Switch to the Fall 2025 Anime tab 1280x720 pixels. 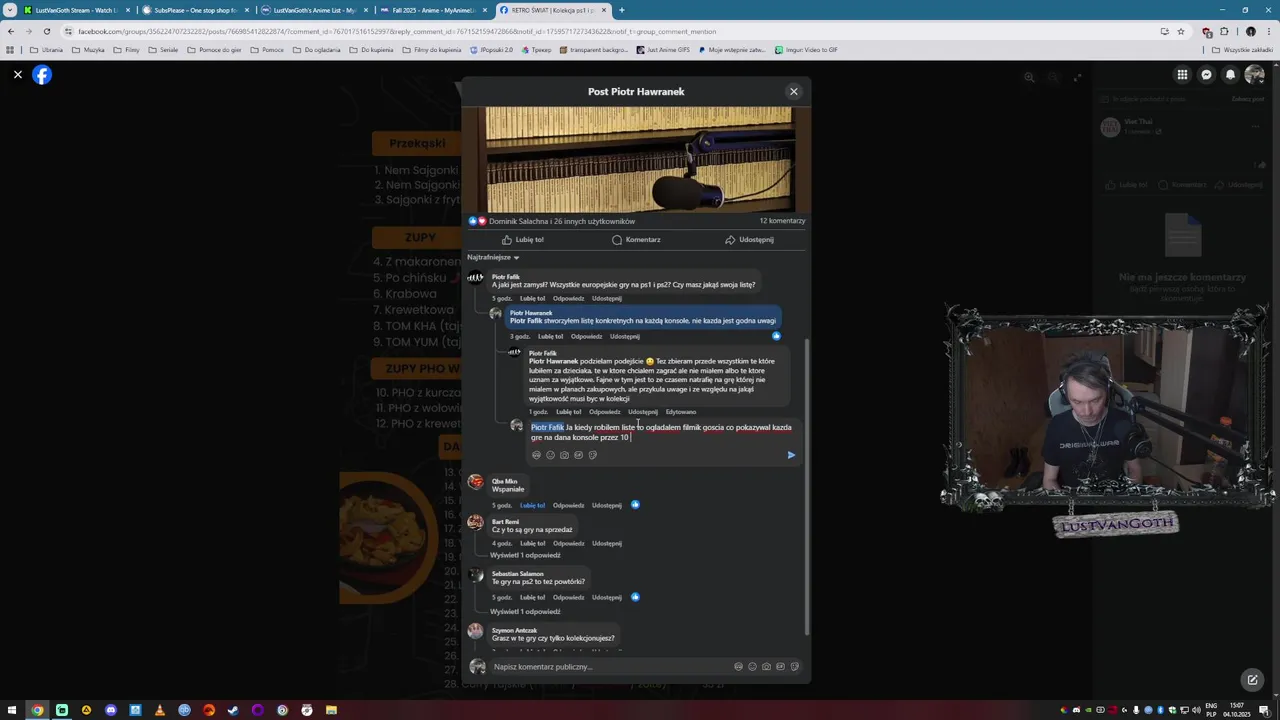pos(433,10)
